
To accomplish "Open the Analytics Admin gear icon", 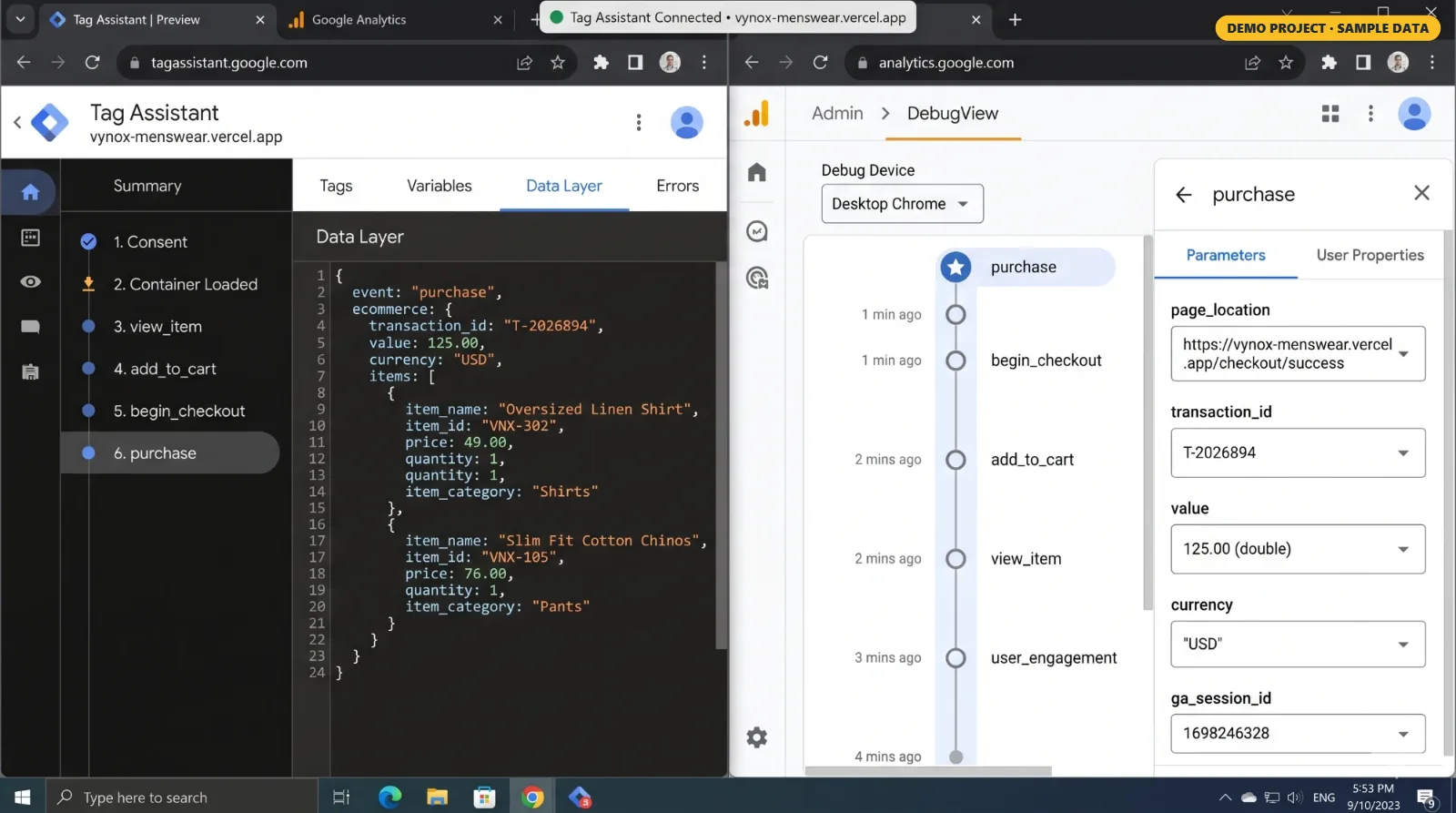I will [x=757, y=737].
